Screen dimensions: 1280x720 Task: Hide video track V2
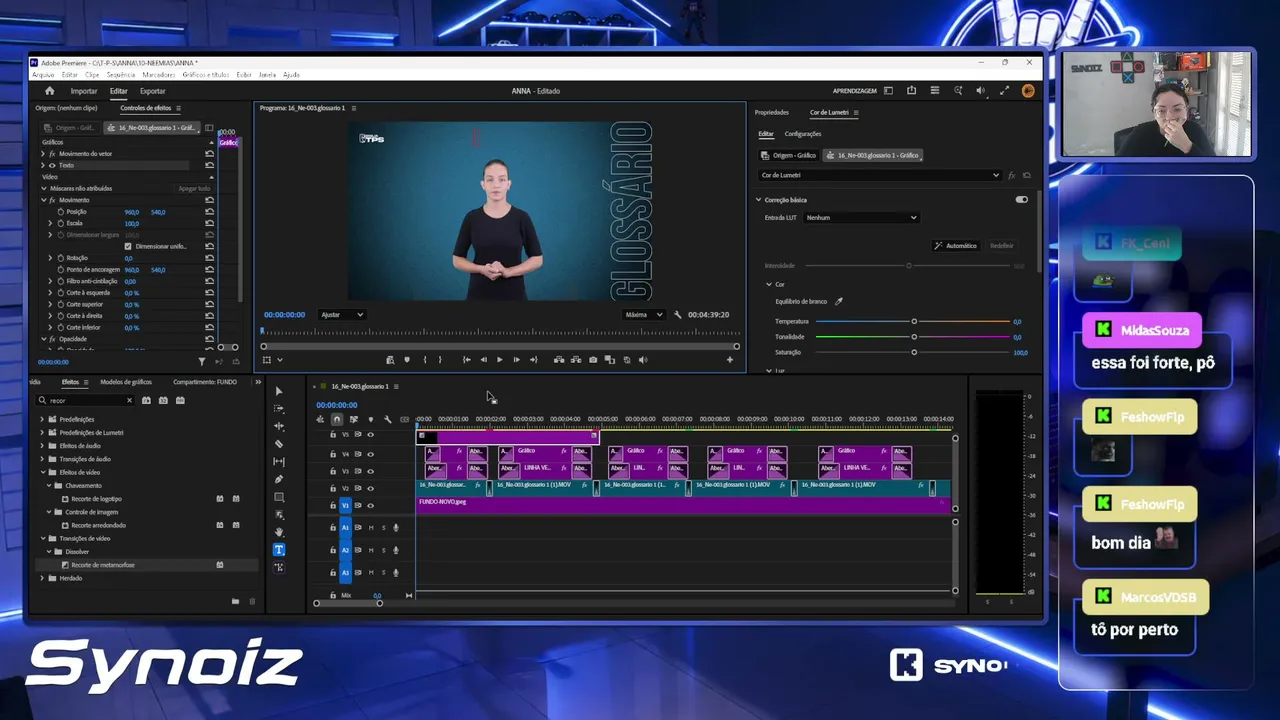coord(370,488)
